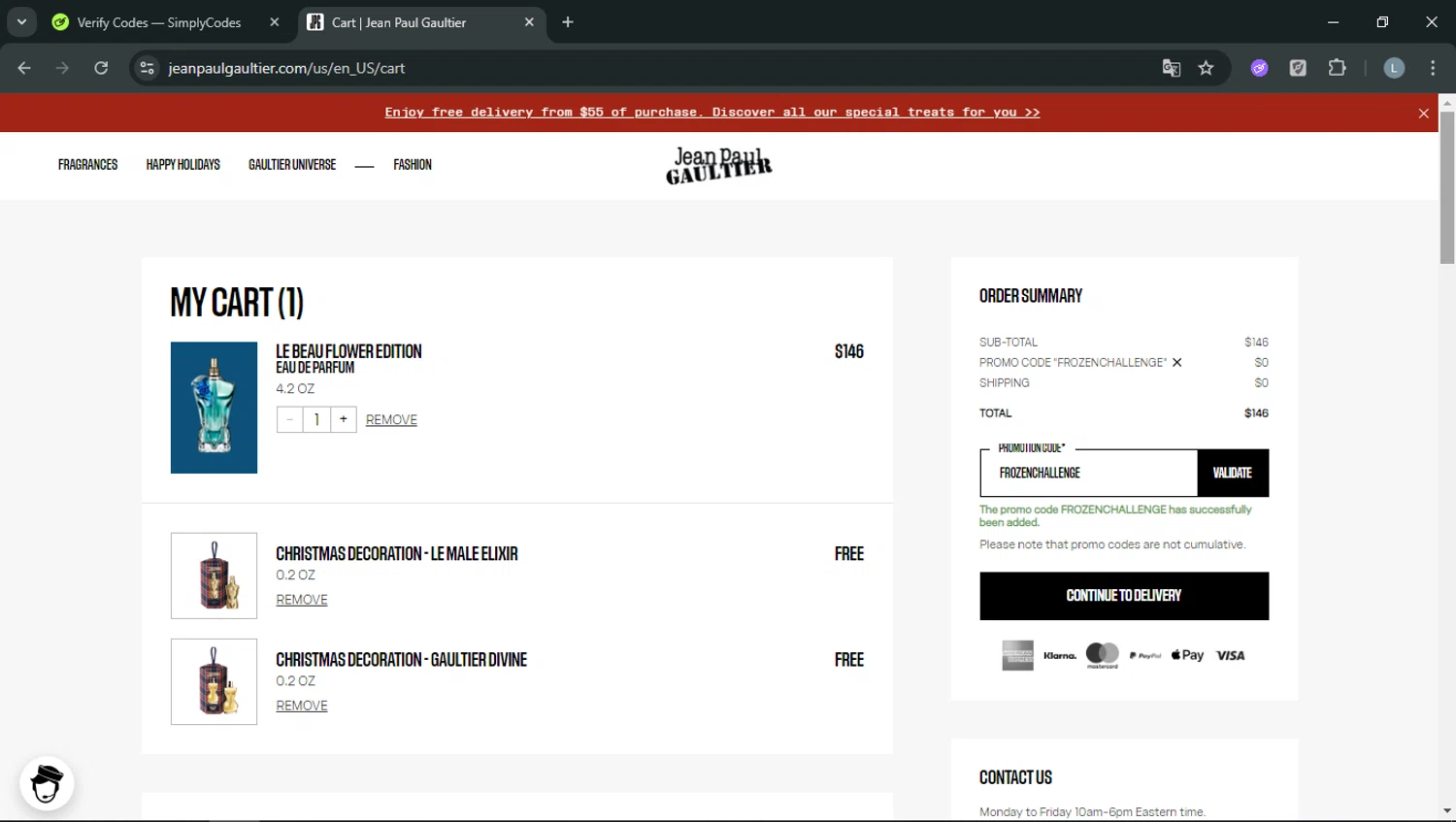Click the Visa payment icon
Viewport: 1456px width, 822px height.
pos(1230,656)
